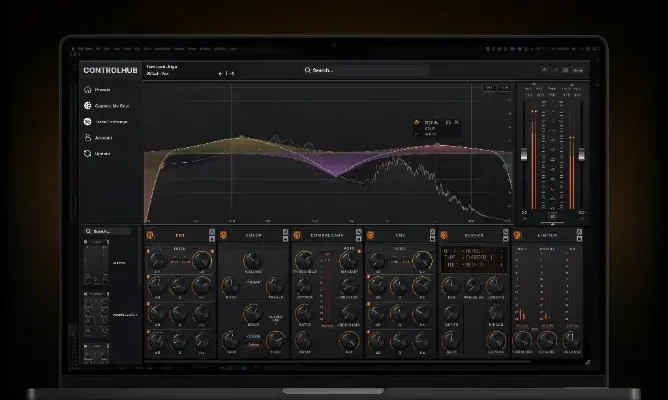Click the left output level fader
Viewport: 668px width, 400px height.
coord(523,155)
